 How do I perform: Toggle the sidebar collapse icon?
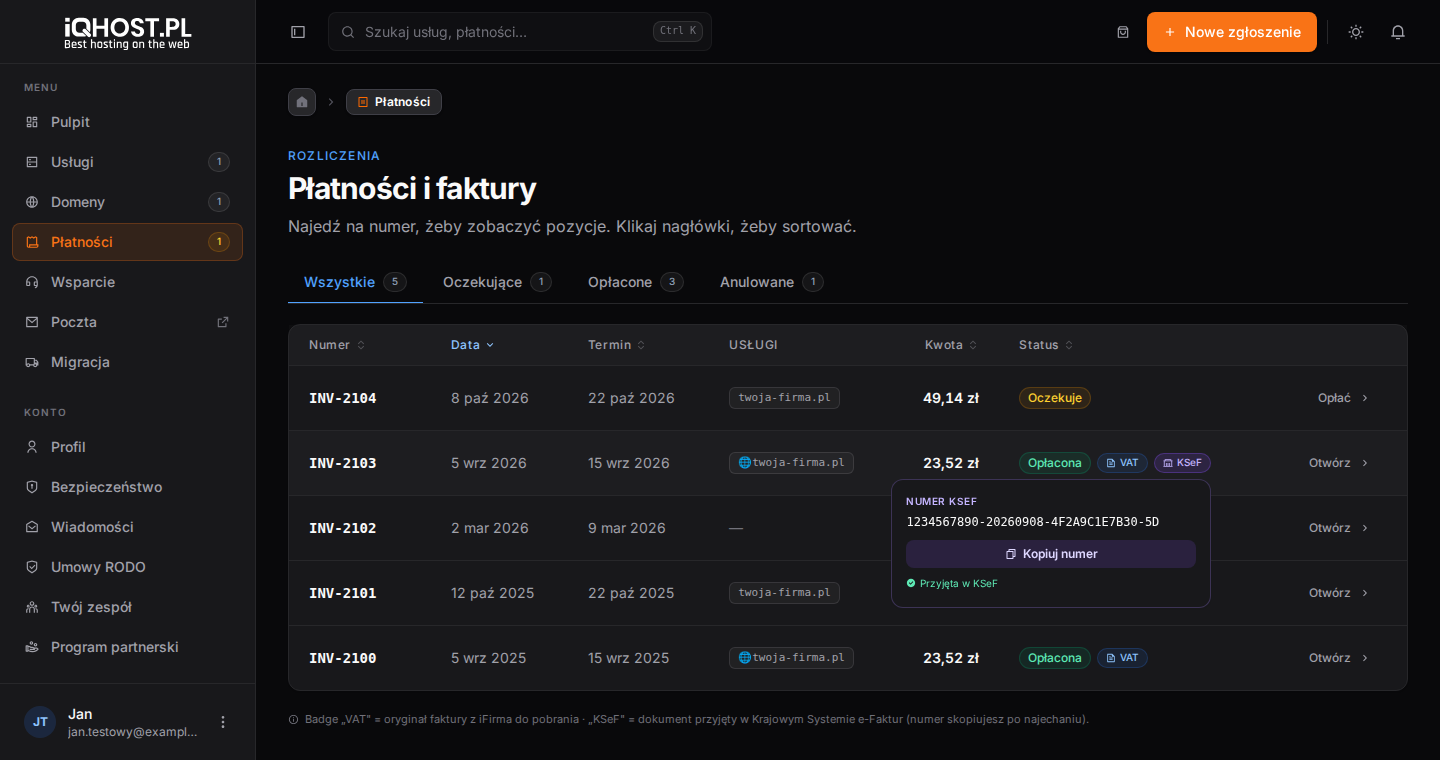[x=298, y=32]
